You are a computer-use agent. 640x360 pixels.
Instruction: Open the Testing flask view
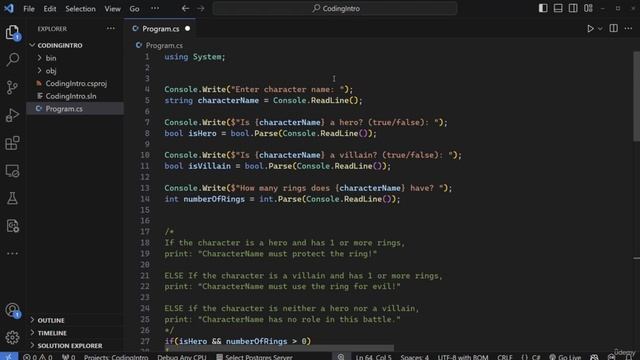(12, 198)
